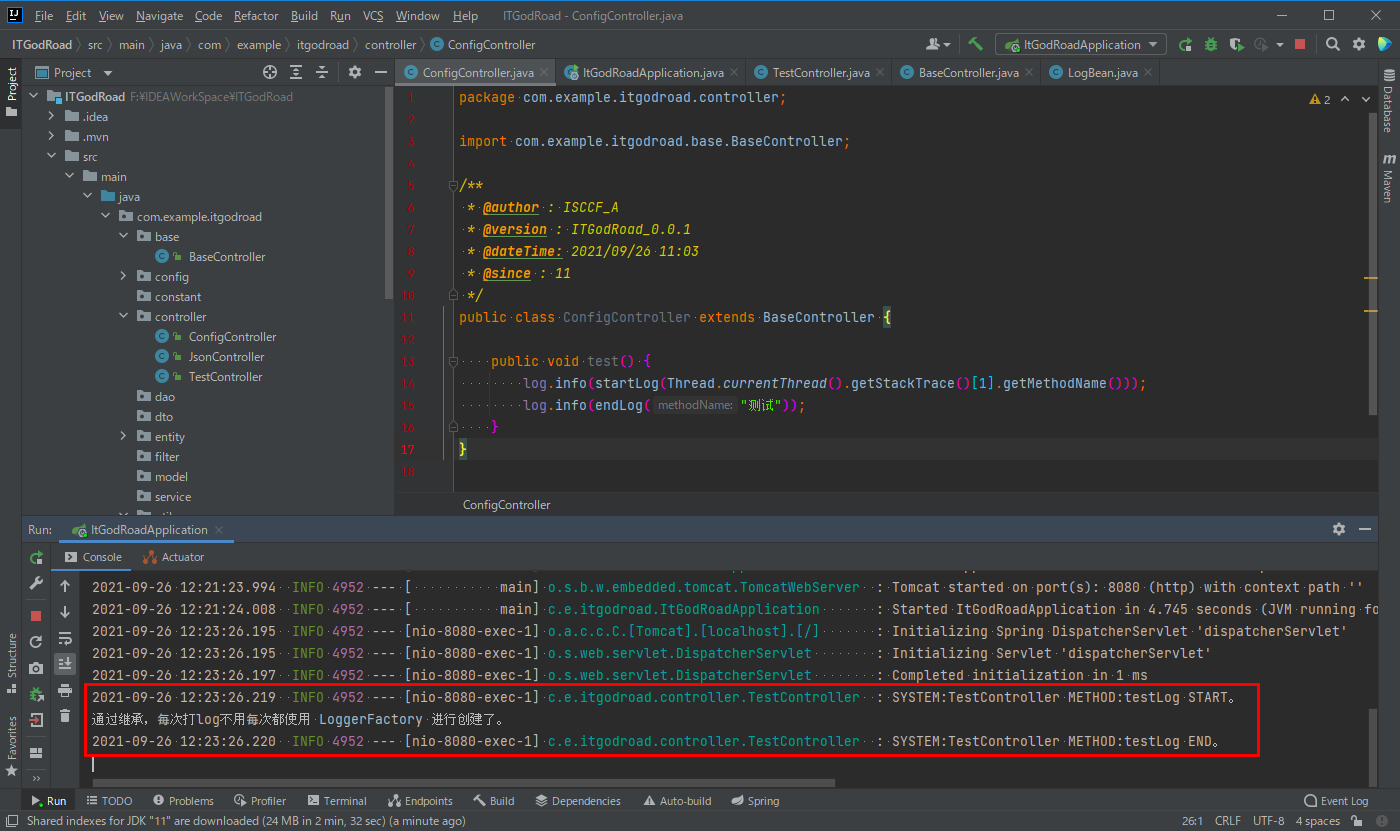Toggle soft-wrap in the console
Viewport: 1400px width, 831px height.
(65, 638)
